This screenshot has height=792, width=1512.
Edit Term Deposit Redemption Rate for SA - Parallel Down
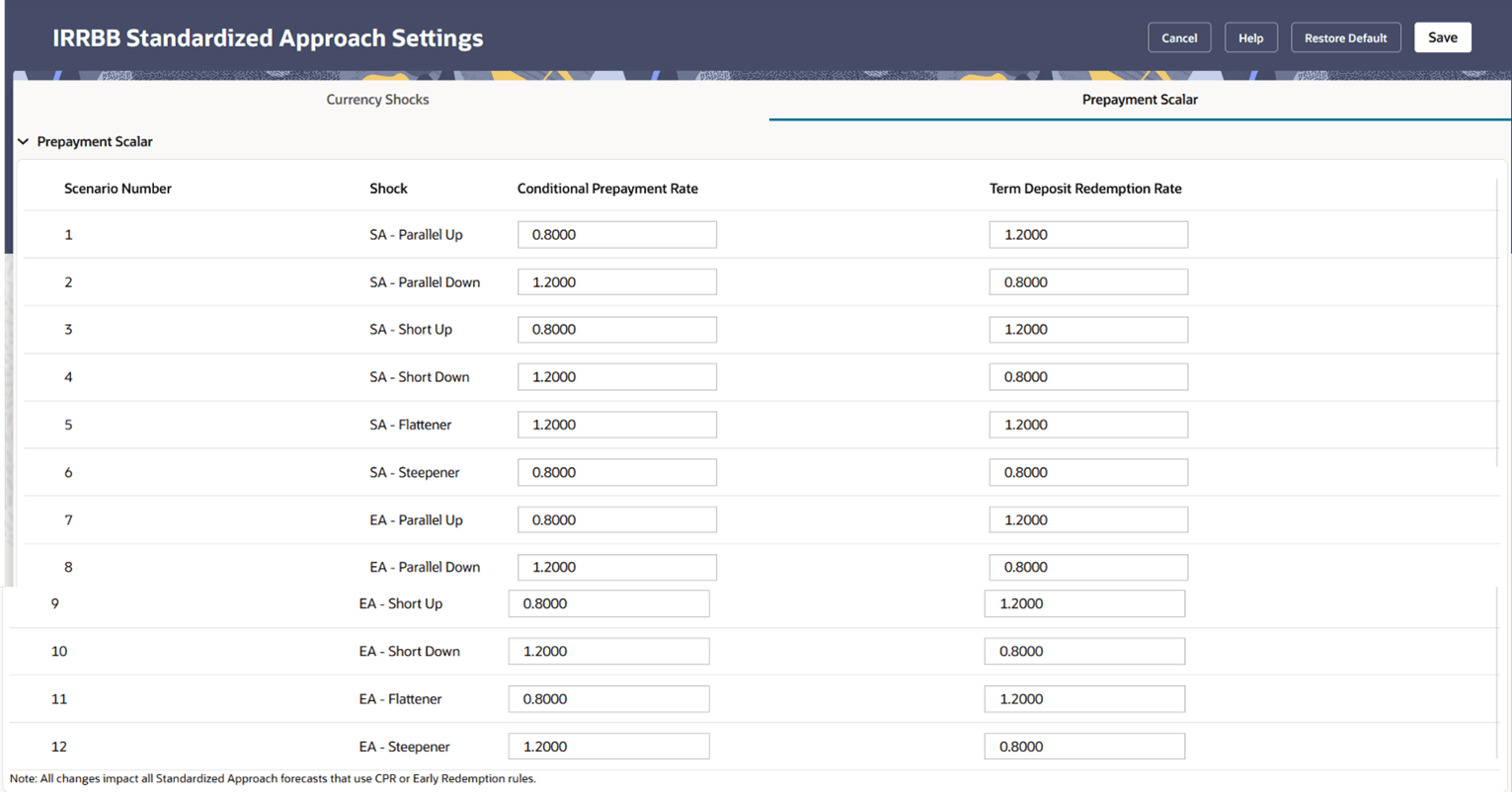pos(1088,282)
